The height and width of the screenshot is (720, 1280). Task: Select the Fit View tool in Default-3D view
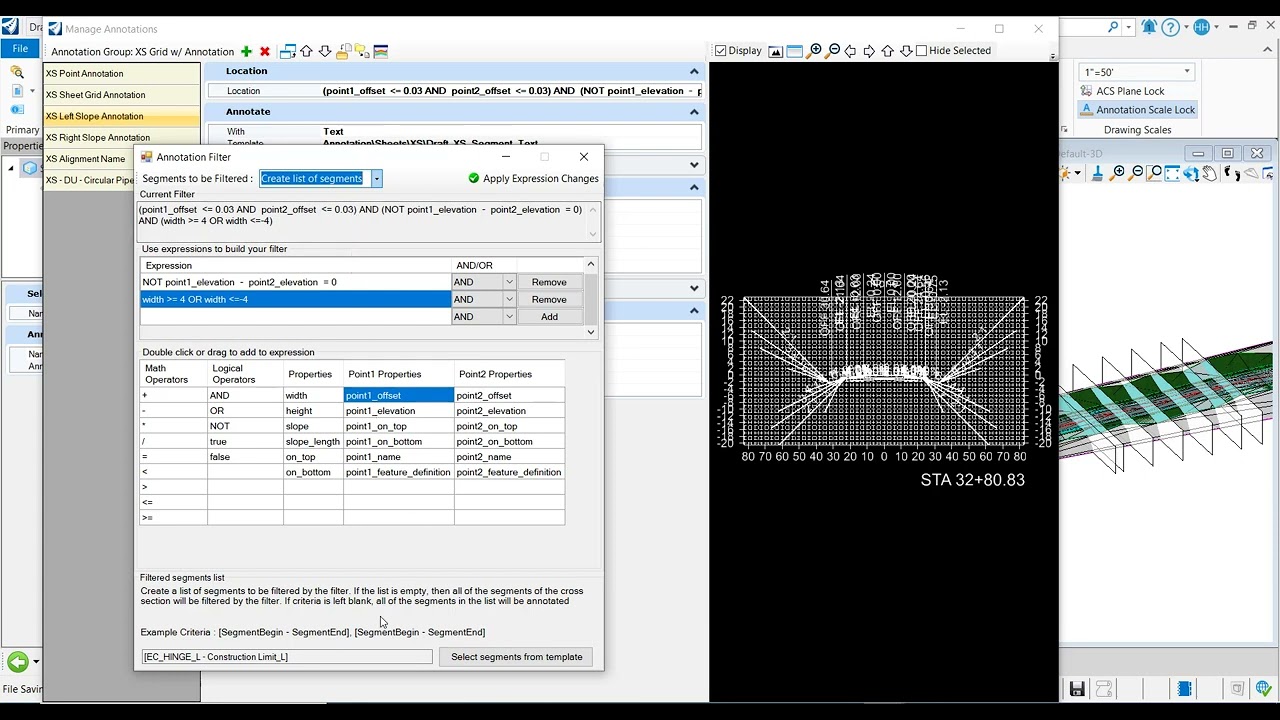click(1173, 173)
